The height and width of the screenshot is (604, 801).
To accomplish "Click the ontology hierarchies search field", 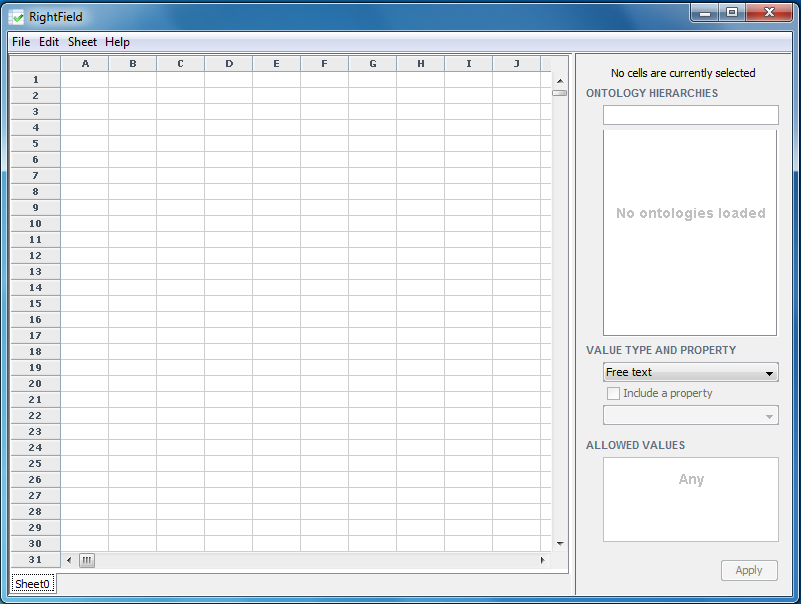I will tap(690, 115).
